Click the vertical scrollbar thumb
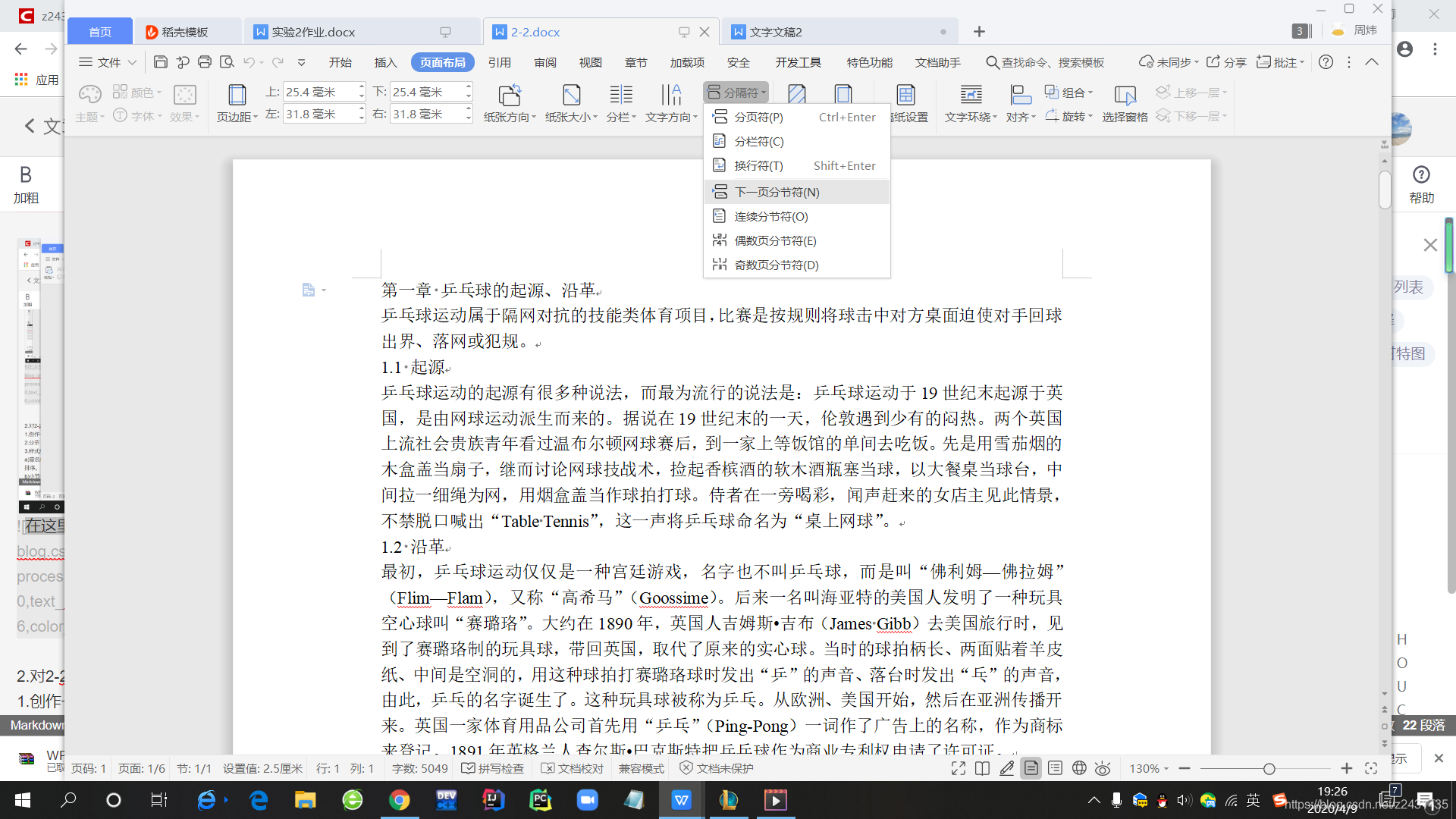 1385,190
